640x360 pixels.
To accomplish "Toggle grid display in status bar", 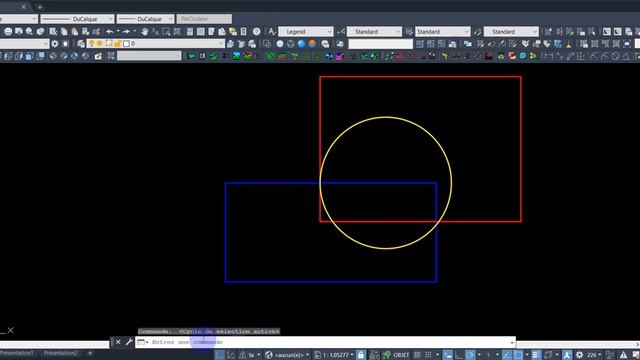I will coord(417,355).
